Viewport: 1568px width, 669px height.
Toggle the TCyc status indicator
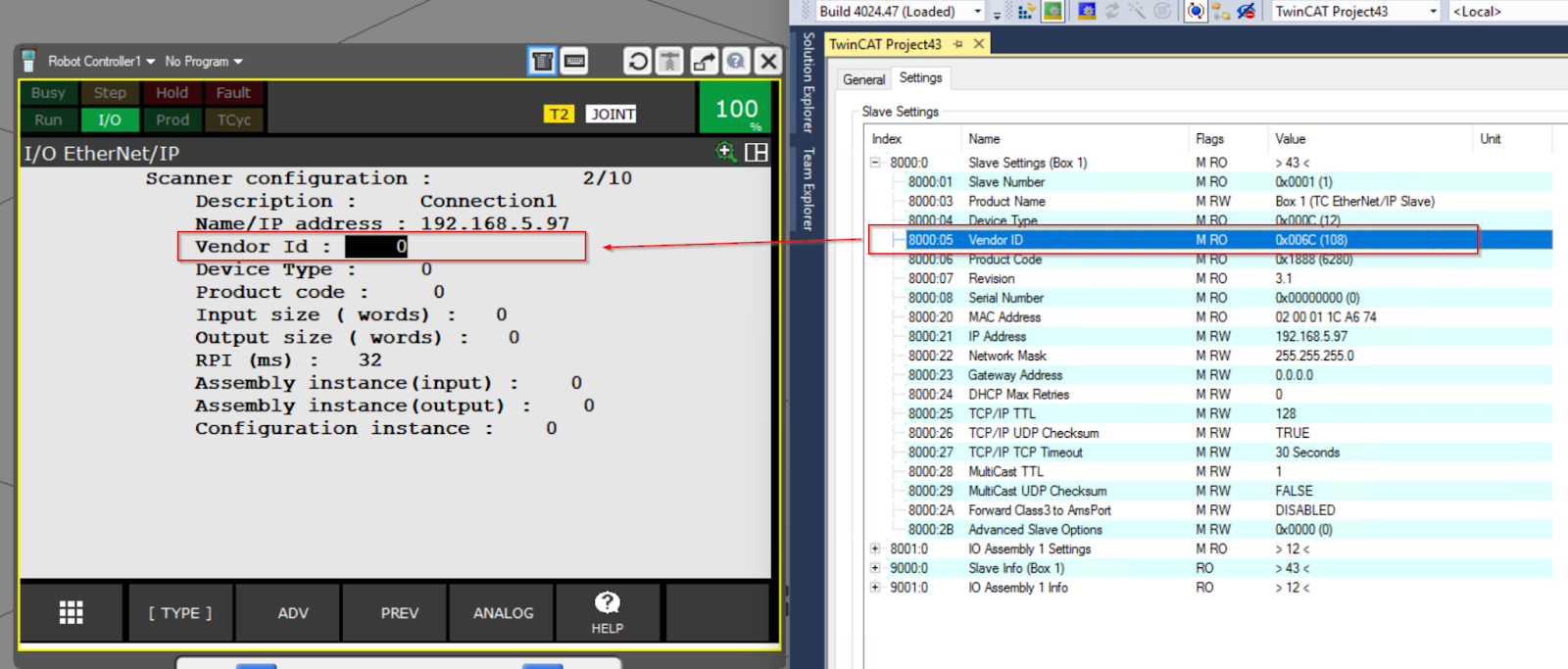point(233,119)
